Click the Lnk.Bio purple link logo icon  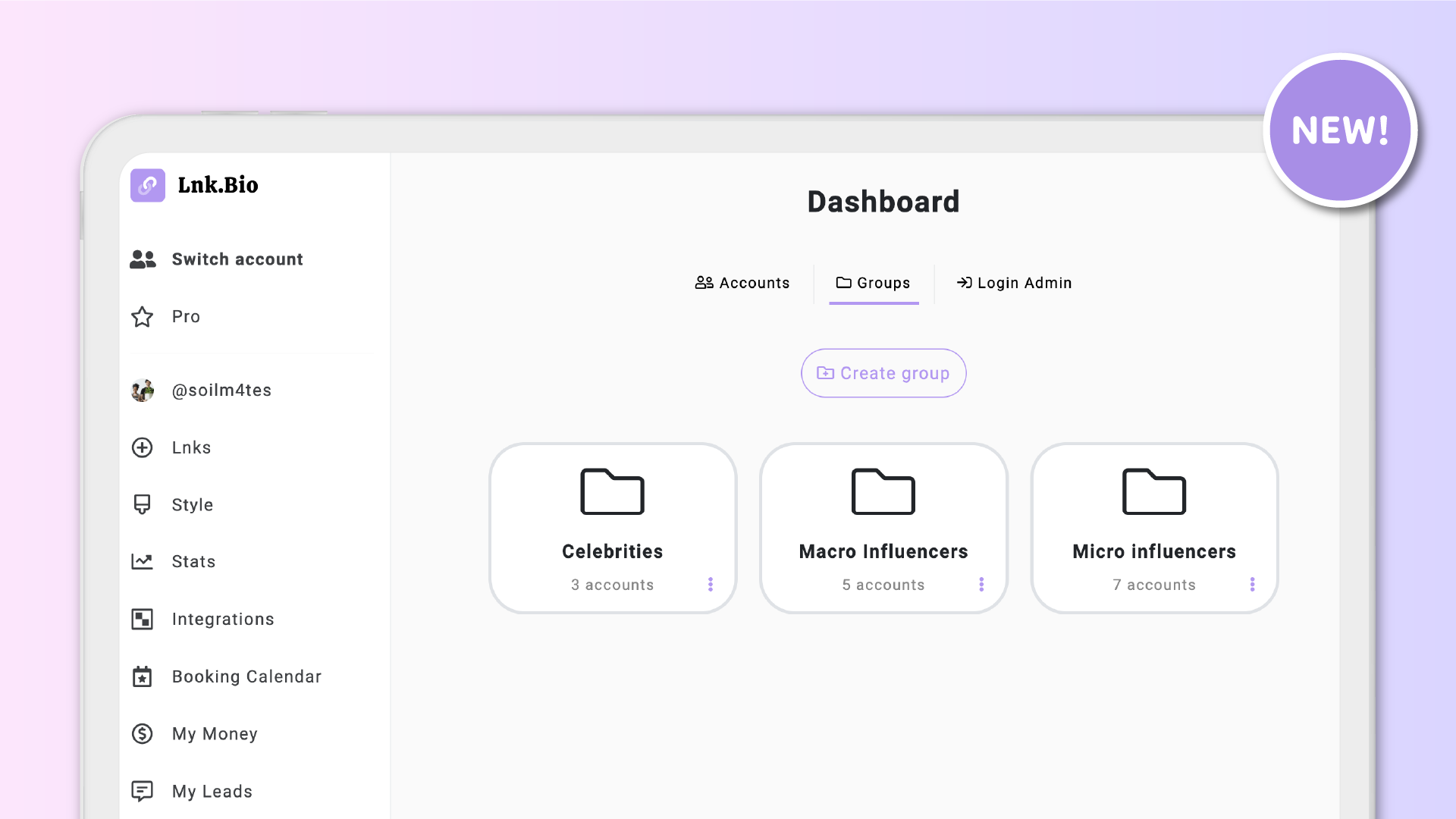pos(148,185)
